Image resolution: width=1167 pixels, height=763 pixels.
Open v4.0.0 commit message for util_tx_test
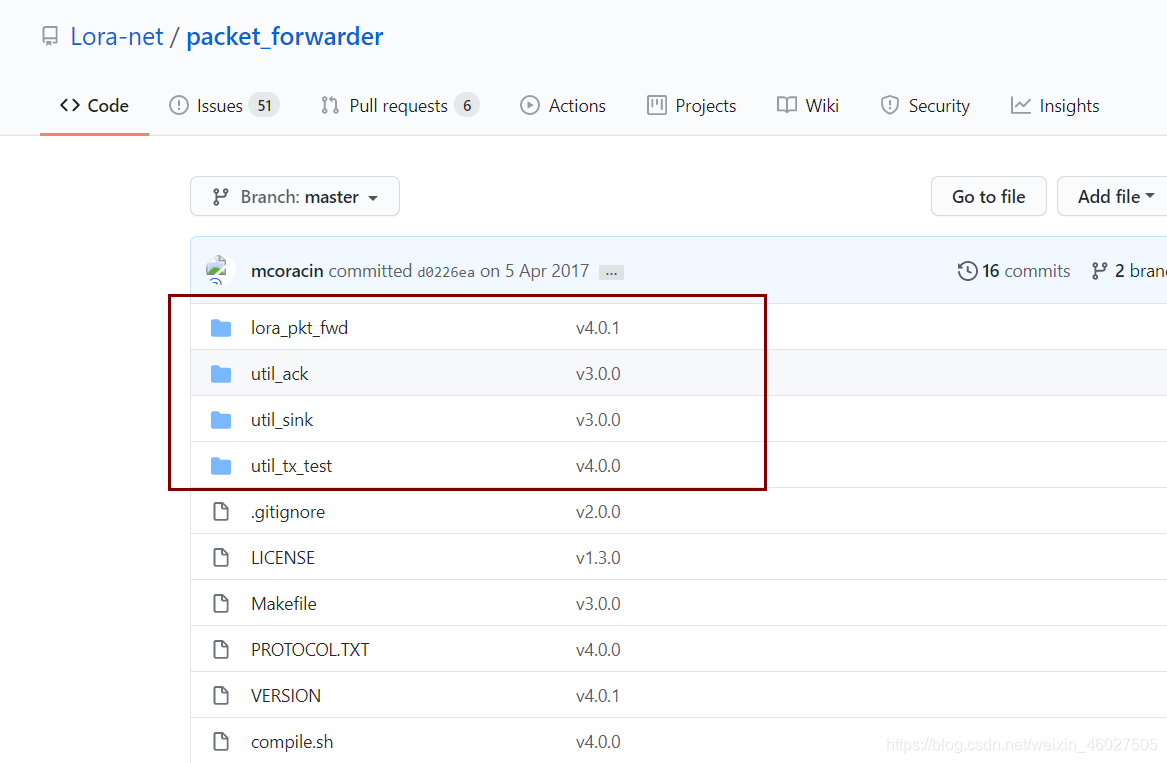[x=598, y=466]
